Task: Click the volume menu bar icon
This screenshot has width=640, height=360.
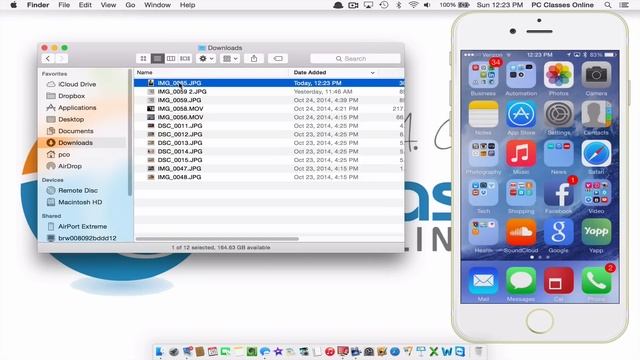Action: (427, 5)
